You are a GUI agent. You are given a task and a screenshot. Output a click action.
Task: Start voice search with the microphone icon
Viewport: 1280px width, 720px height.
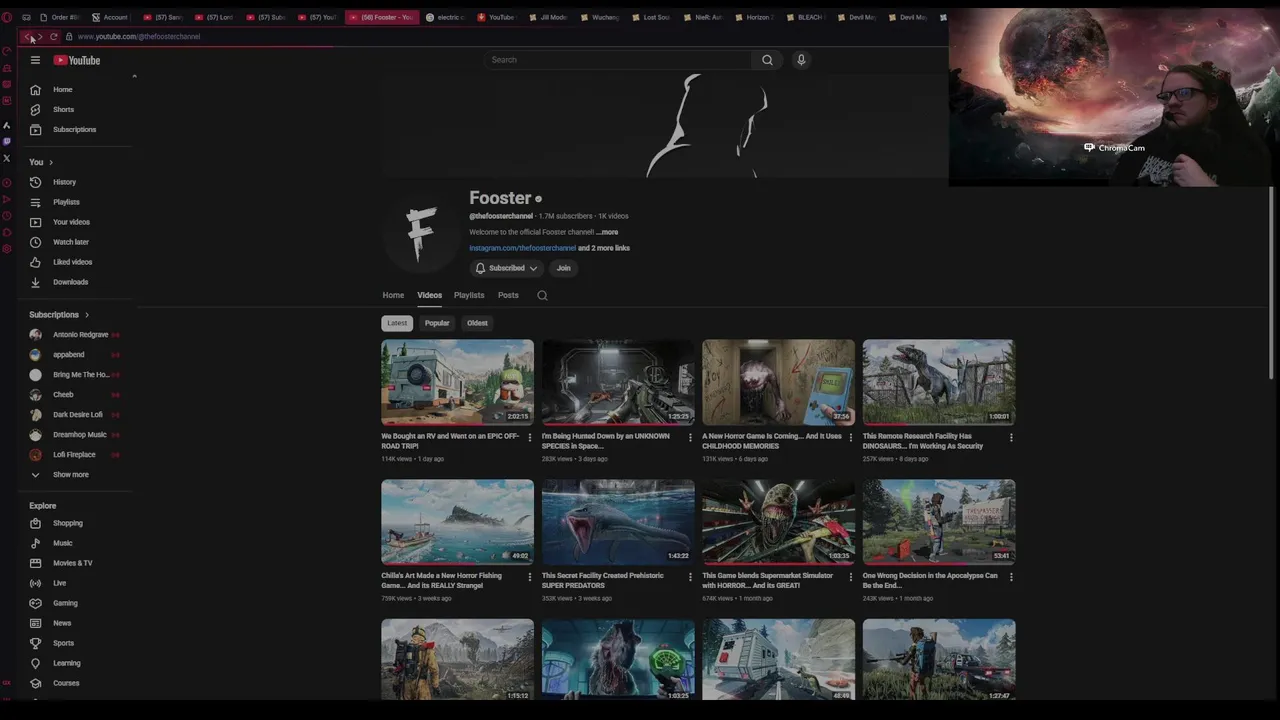point(801,60)
